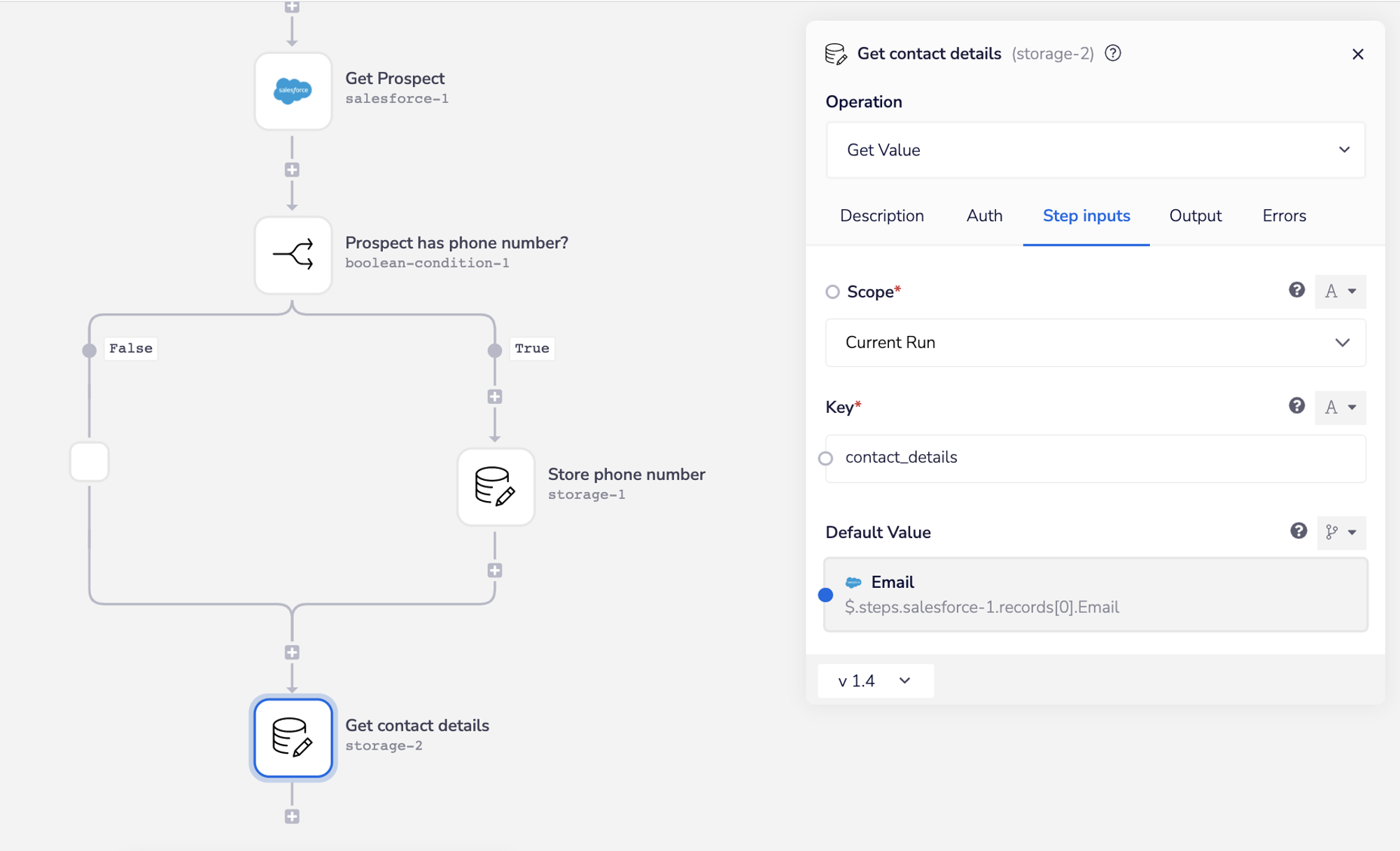This screenshot has height=851, width=1400.
Task: Select the radio button next to Scope
Action: point(832,292)
